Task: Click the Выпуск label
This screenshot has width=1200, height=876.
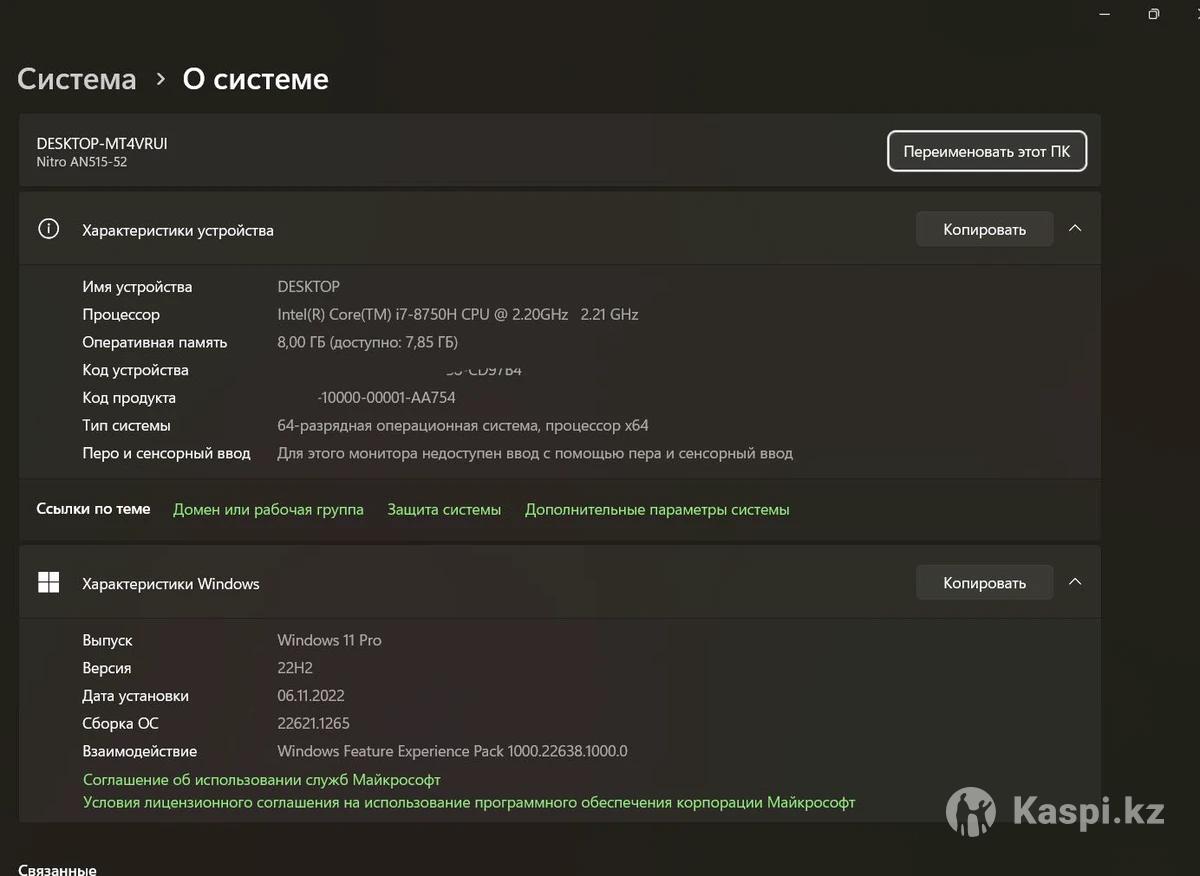Action: pyautogui.click(x=107, y=640)
